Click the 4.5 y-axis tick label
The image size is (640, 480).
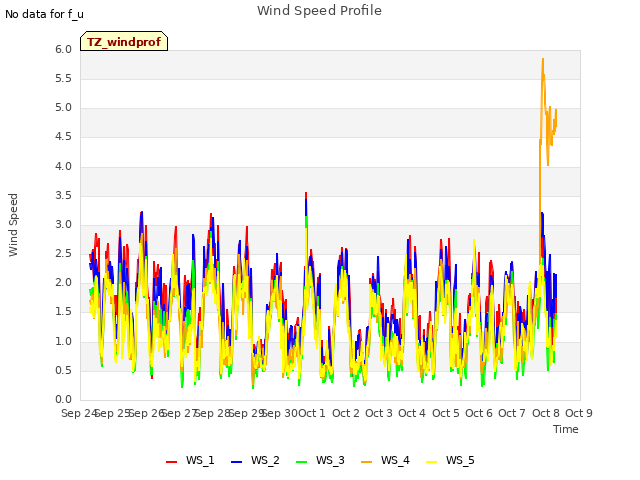point(63,137)
